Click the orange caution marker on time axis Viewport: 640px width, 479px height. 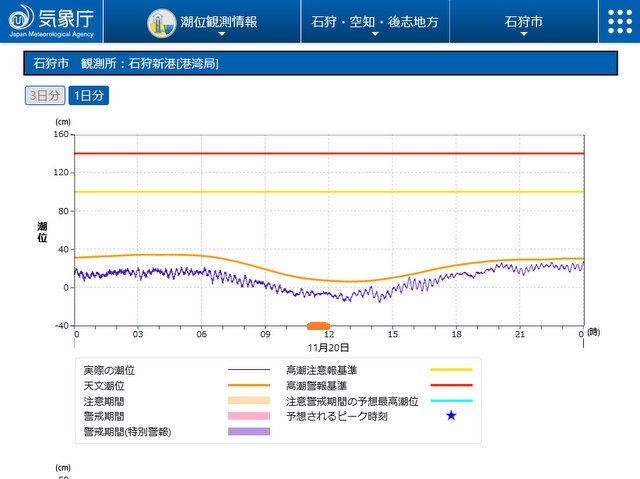318,326
